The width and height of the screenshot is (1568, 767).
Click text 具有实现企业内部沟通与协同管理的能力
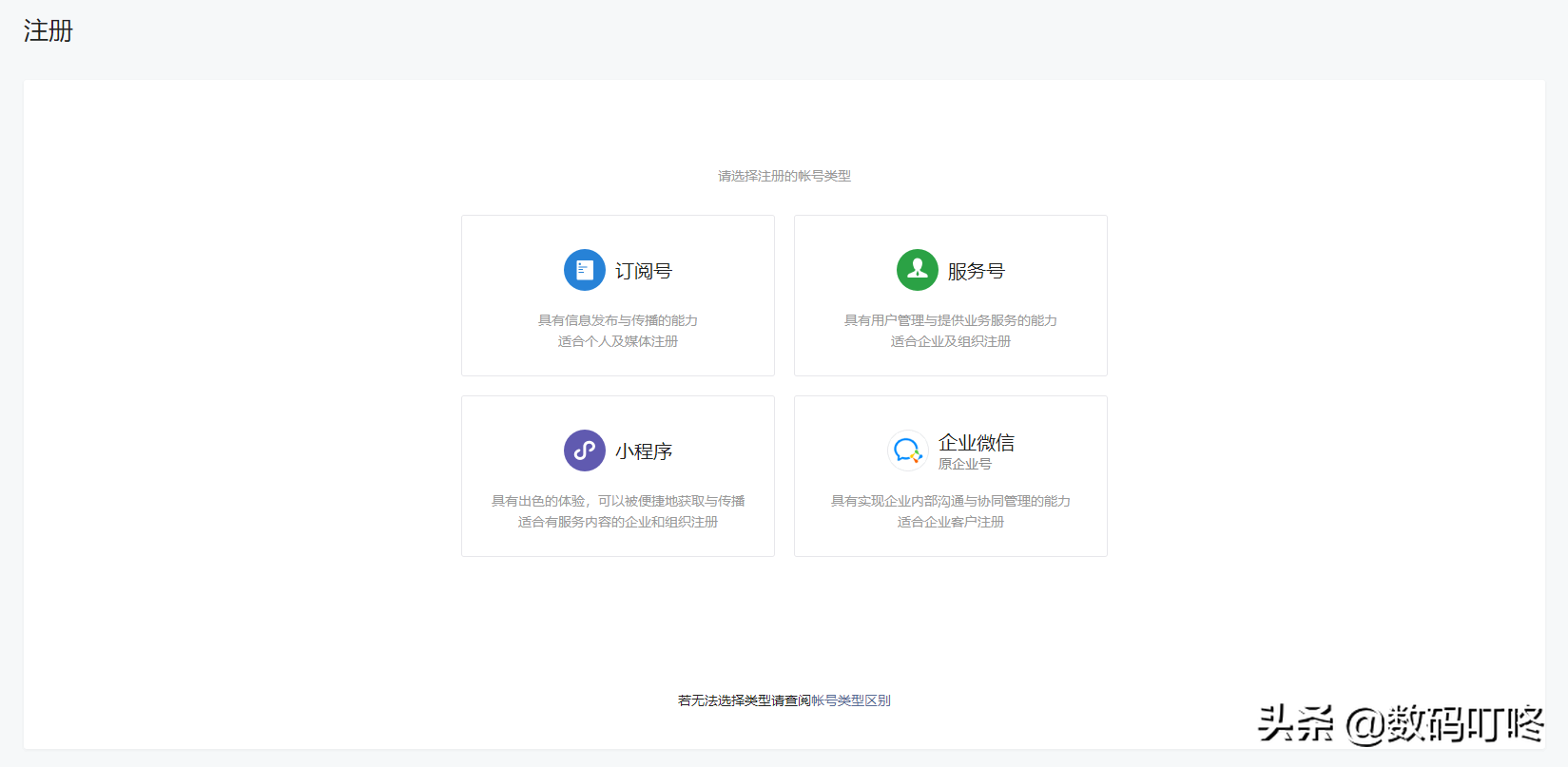951,501
